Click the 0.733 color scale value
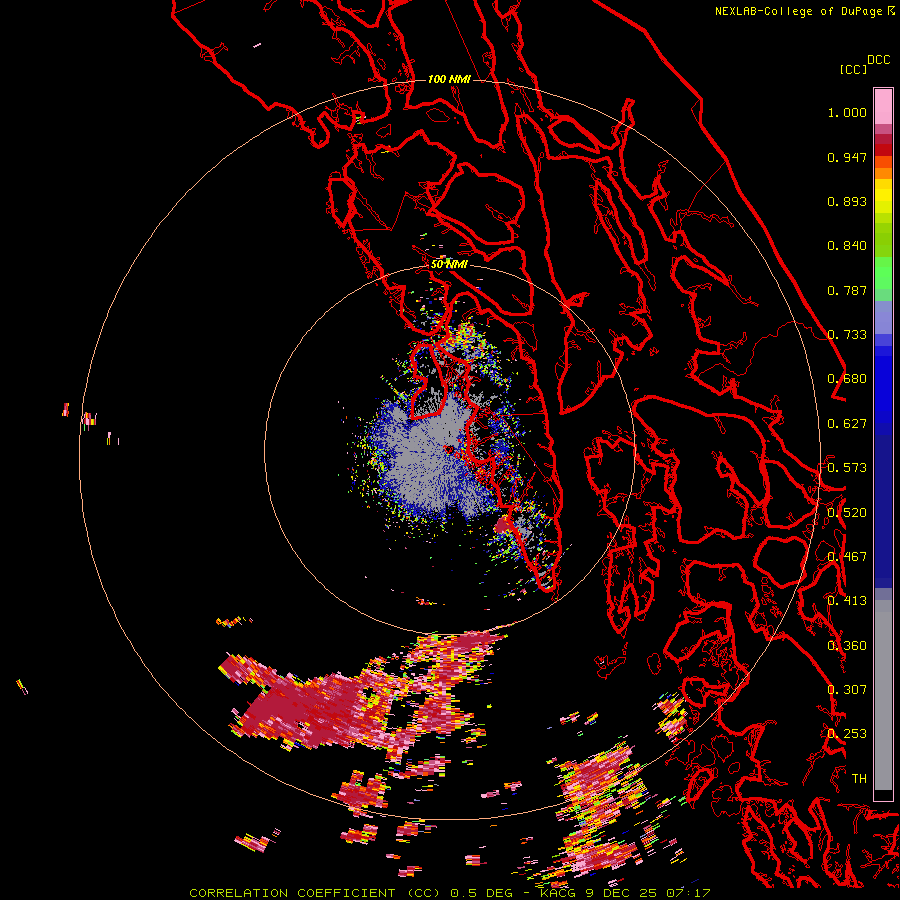Image resolution: width=900 pixels, height=900 pixels. pos(847,335)
